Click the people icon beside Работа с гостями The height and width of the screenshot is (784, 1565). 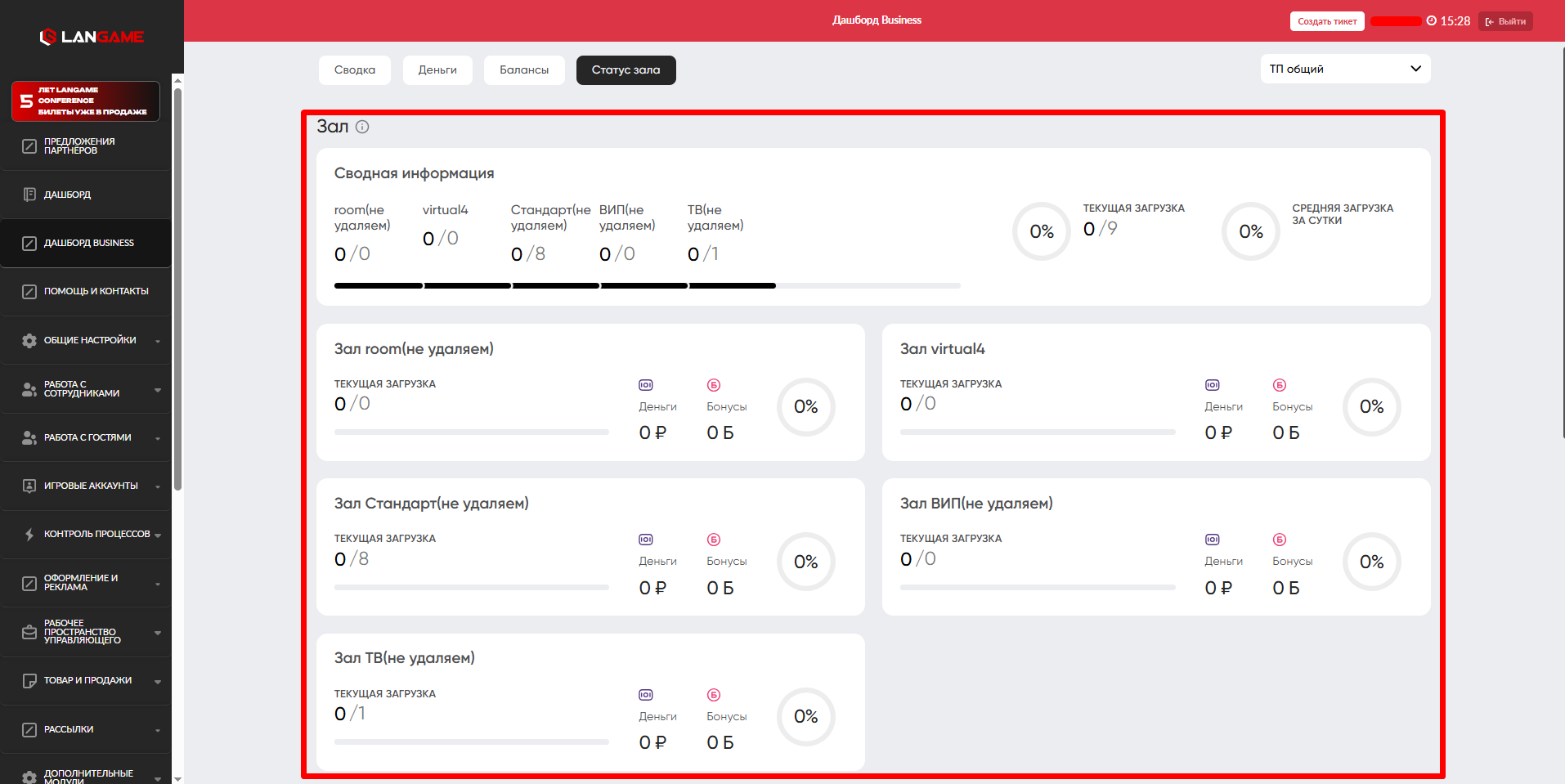coord(29,438)
